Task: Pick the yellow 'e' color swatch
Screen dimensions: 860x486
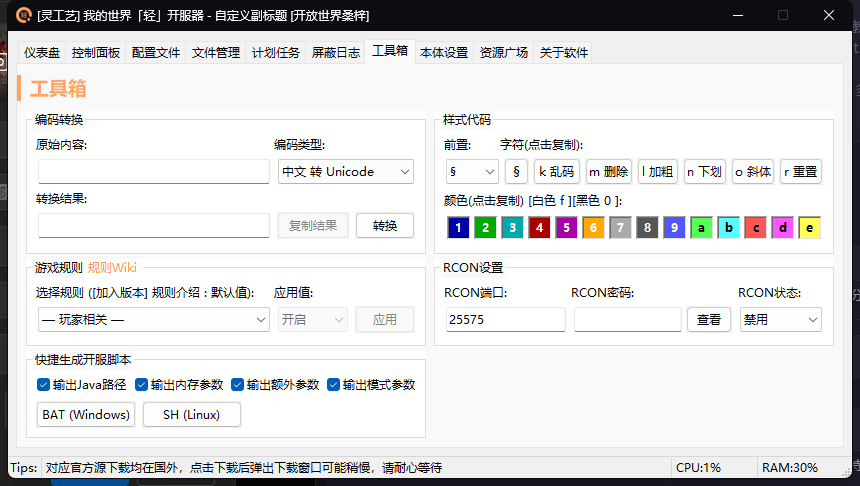Action: tap(809, 228)
